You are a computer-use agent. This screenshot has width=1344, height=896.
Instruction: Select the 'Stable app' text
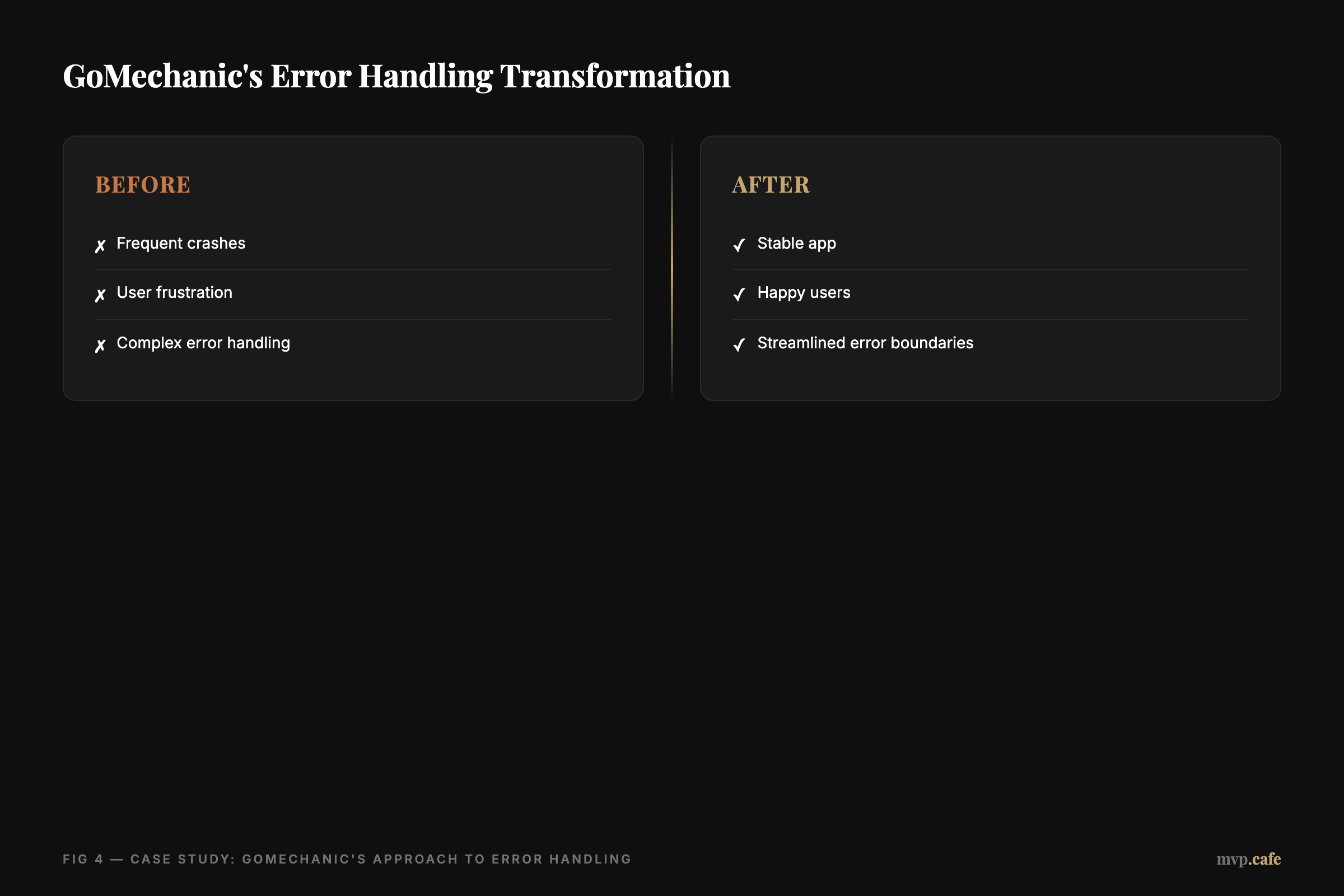(796, 244)
